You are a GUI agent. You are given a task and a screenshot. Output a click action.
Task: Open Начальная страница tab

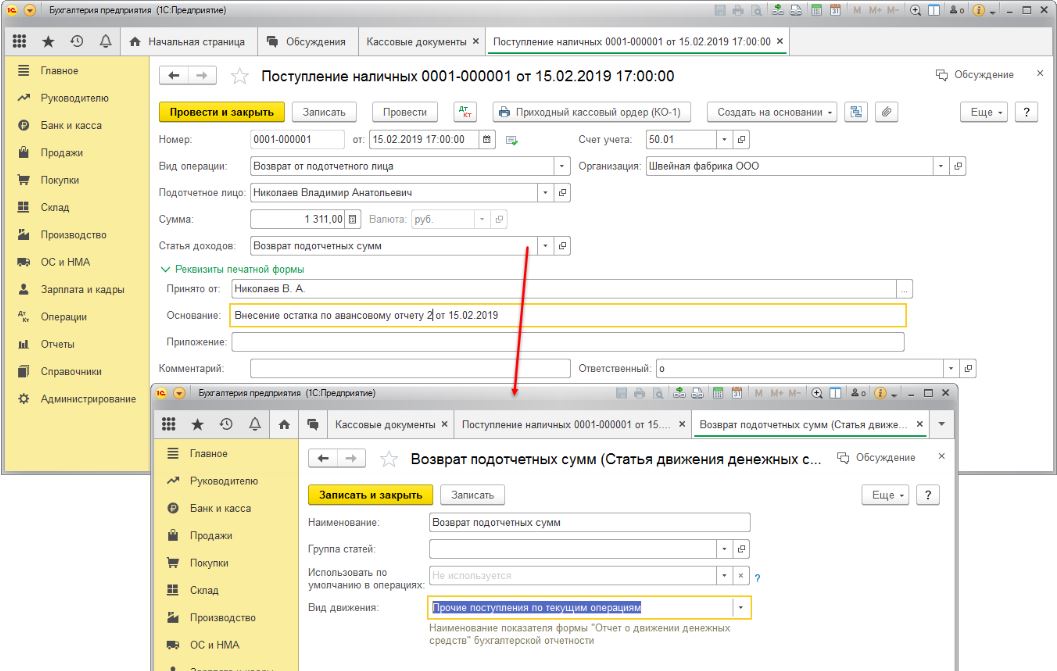click(x=189, y=42)
